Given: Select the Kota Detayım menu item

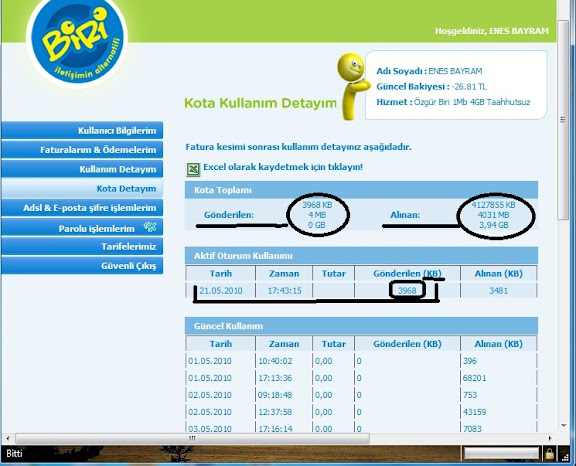Looking at the screenshot, I should [82, 188].
